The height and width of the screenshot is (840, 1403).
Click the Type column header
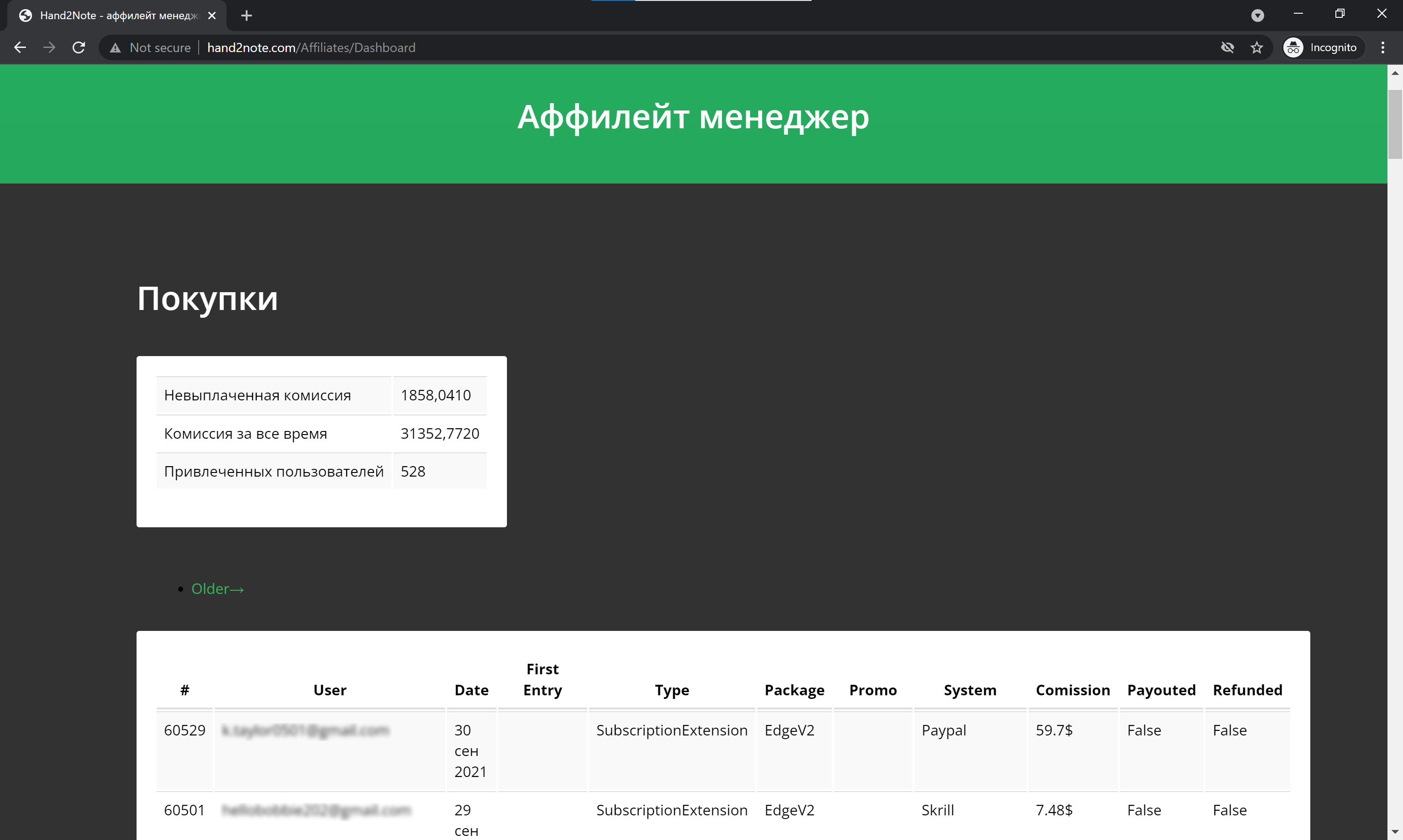672,690
